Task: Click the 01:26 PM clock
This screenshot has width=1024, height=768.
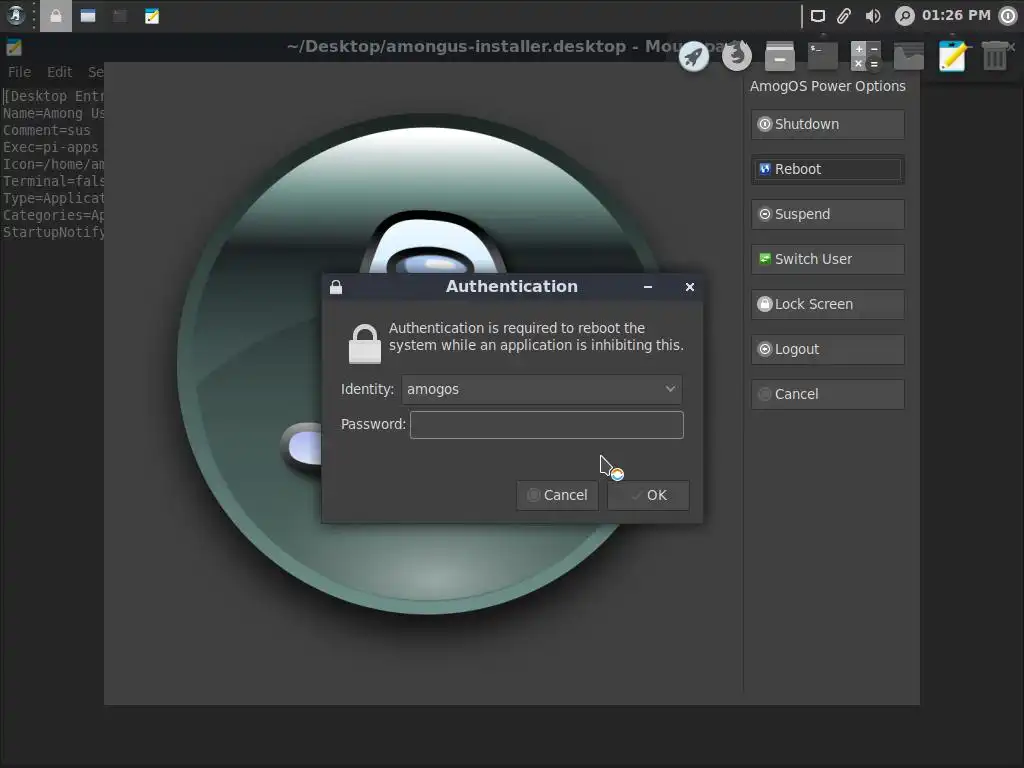Action: pyautogui.click(x=956, y=15)
